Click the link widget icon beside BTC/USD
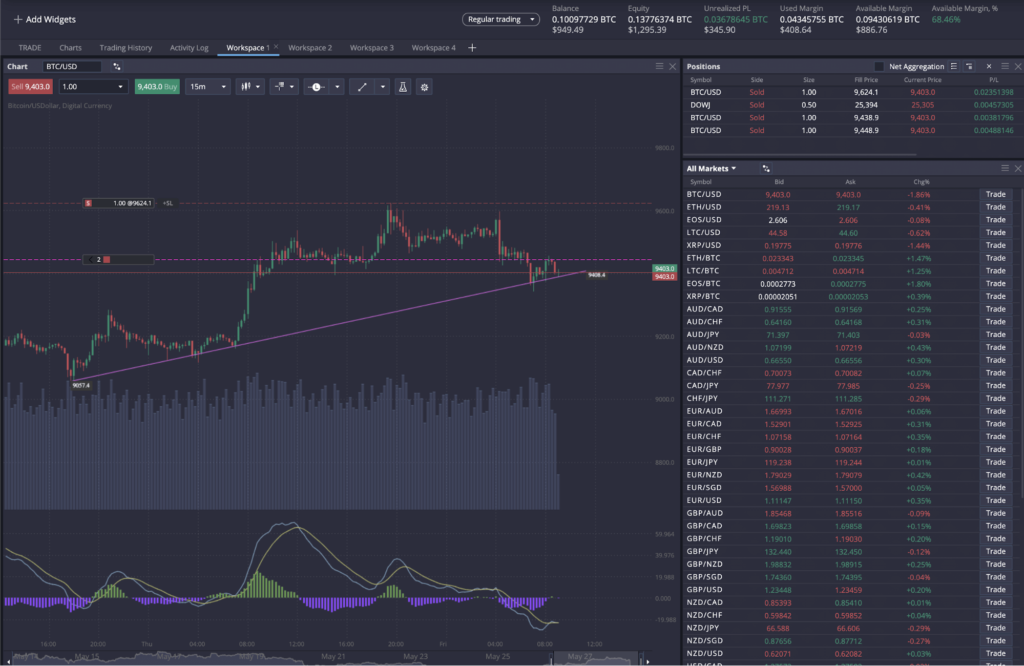The image size is (1024, 666). click(x=117, y=66)
